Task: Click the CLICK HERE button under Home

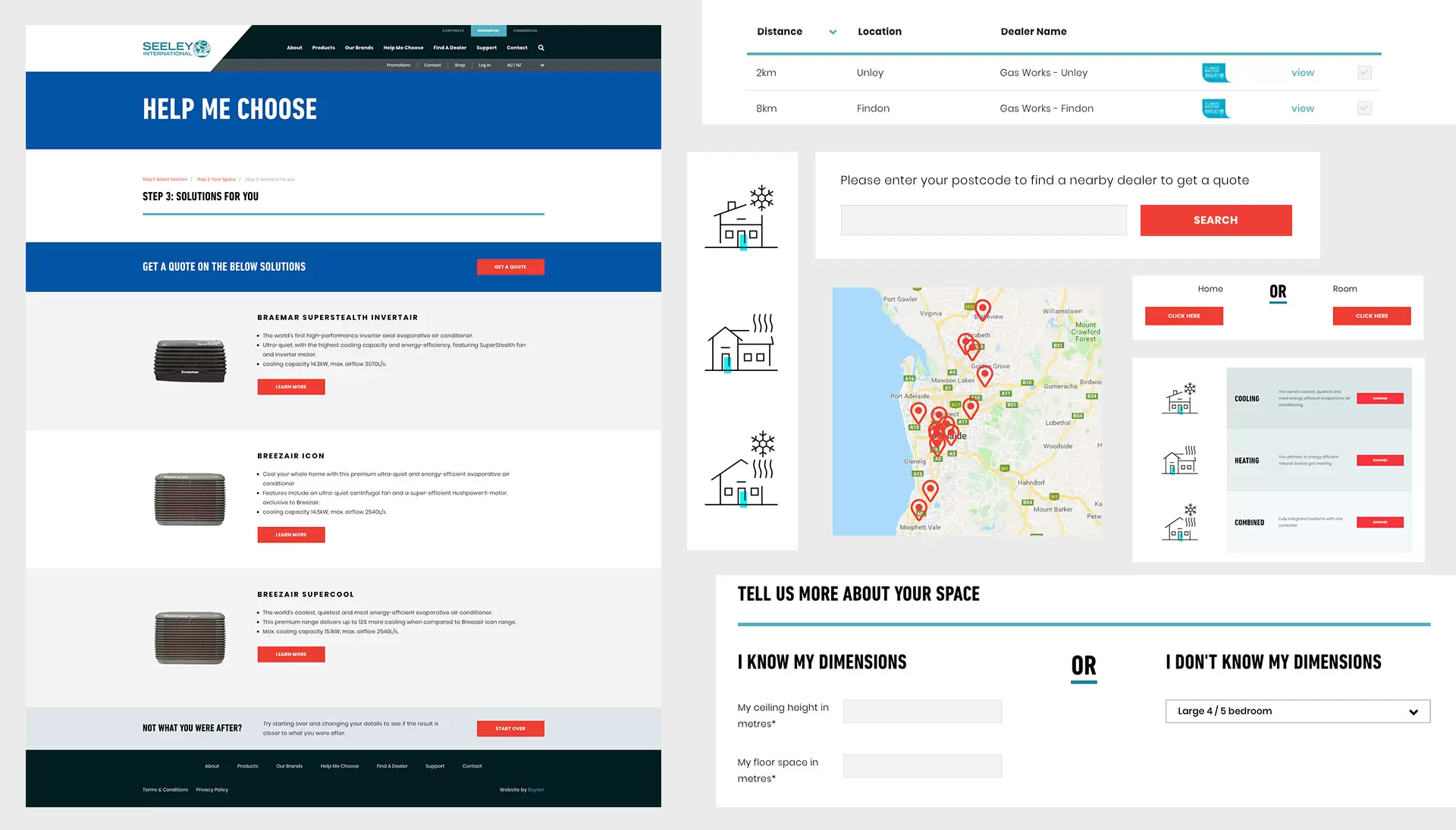Action: point(1184,316)
